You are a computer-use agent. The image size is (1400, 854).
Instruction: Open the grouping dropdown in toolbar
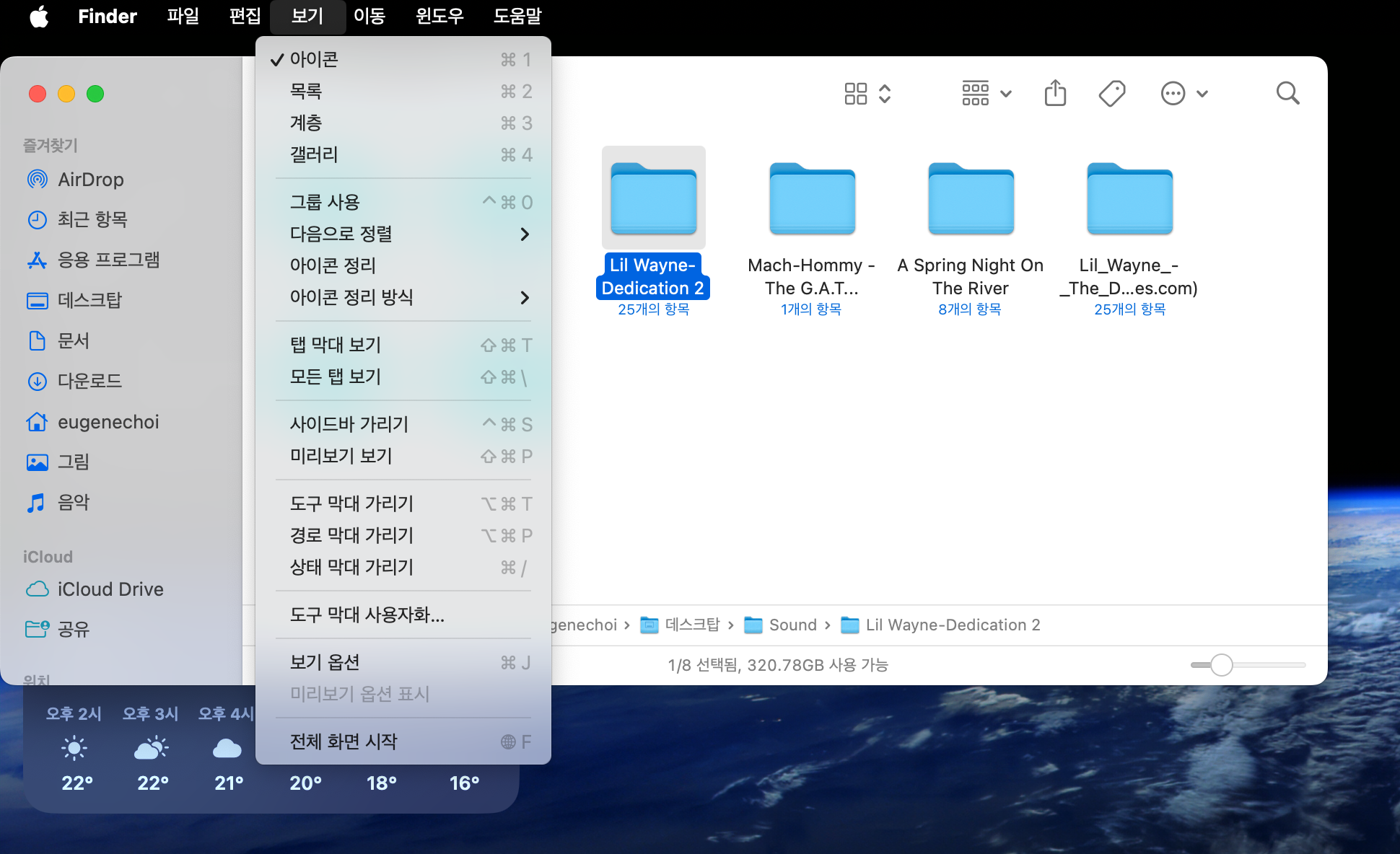(986, 93)
